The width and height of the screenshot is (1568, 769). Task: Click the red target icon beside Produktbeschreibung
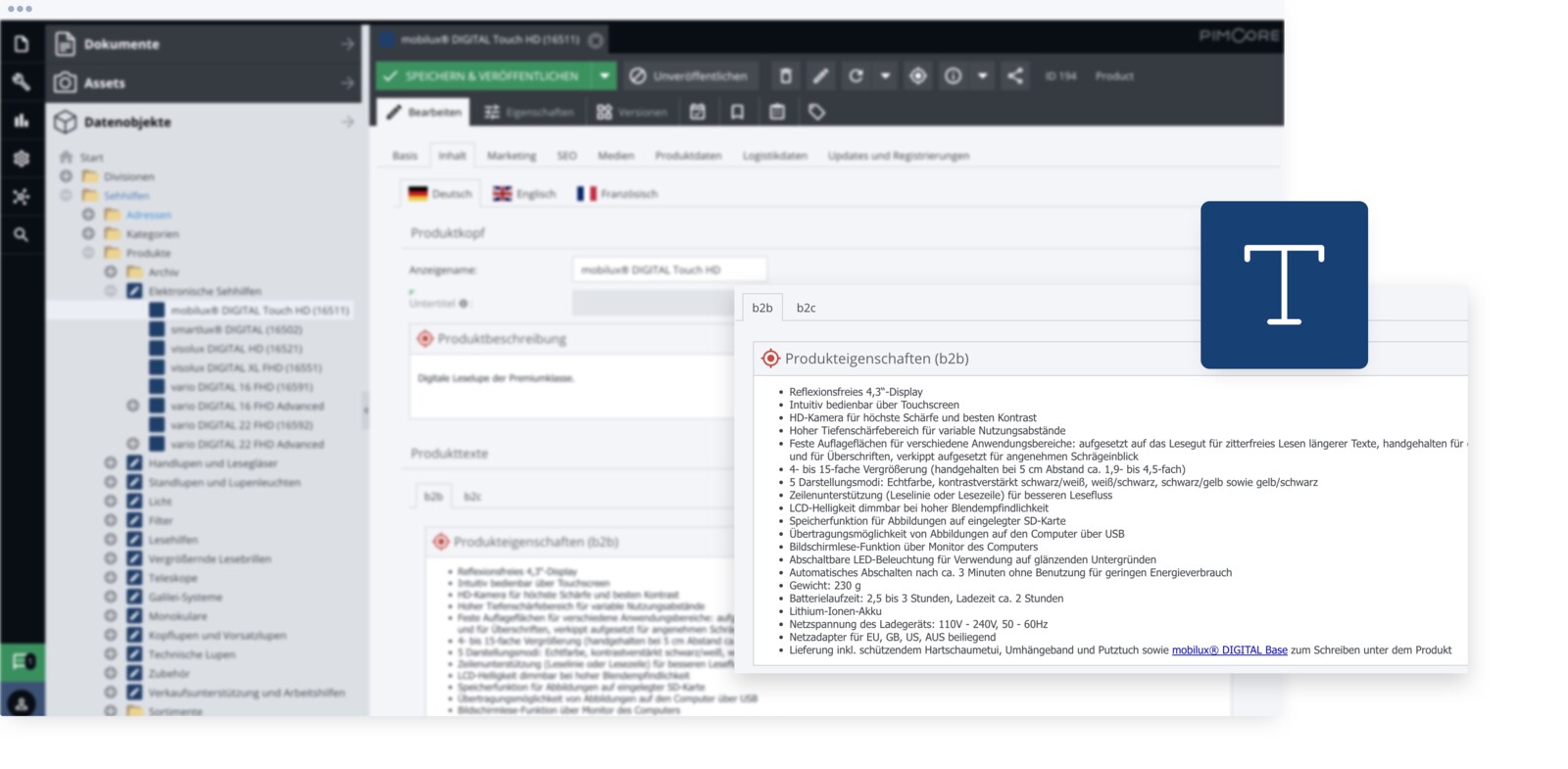click(x=425, y=339)
